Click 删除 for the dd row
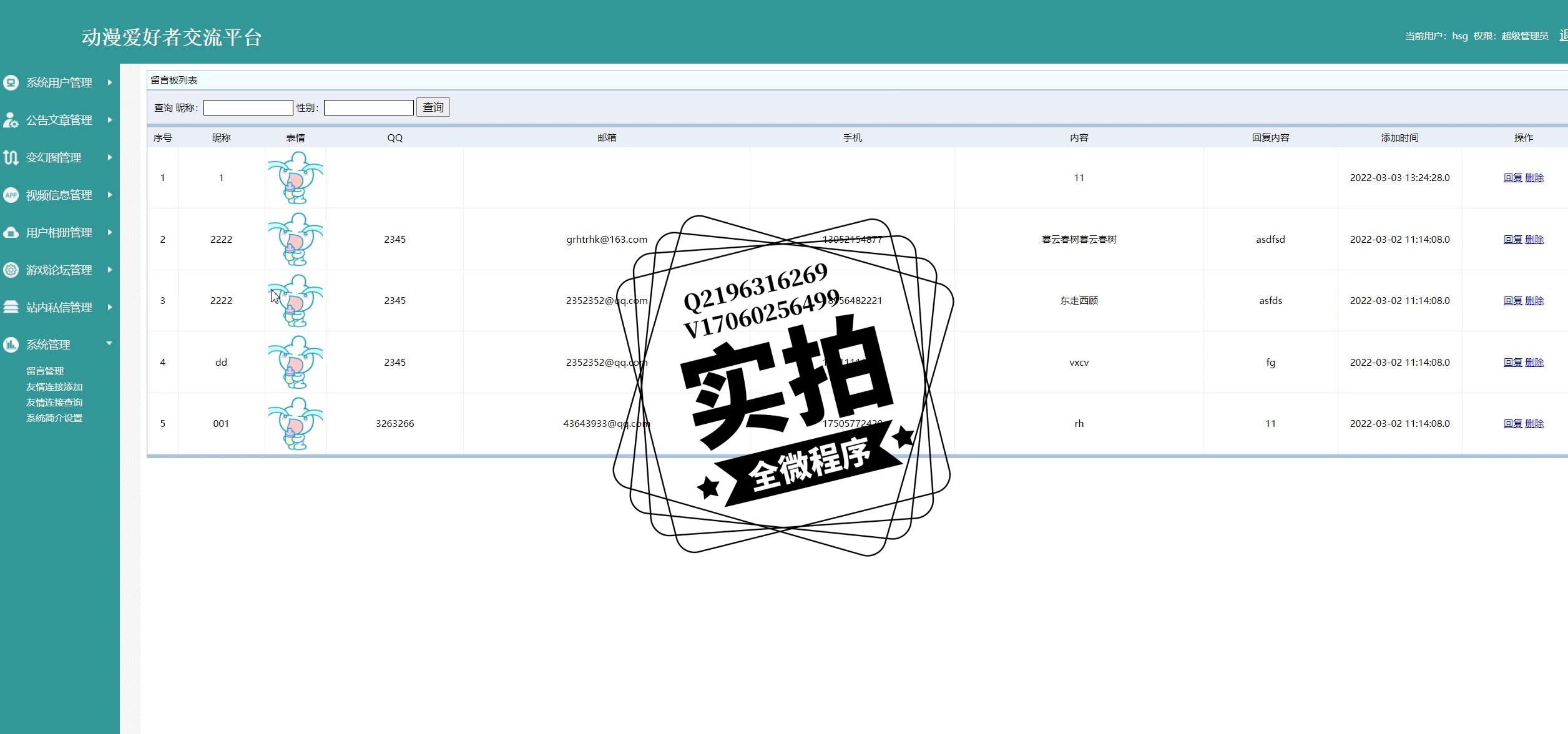The image size is (1568, 734). click(x=1534, y=363)
